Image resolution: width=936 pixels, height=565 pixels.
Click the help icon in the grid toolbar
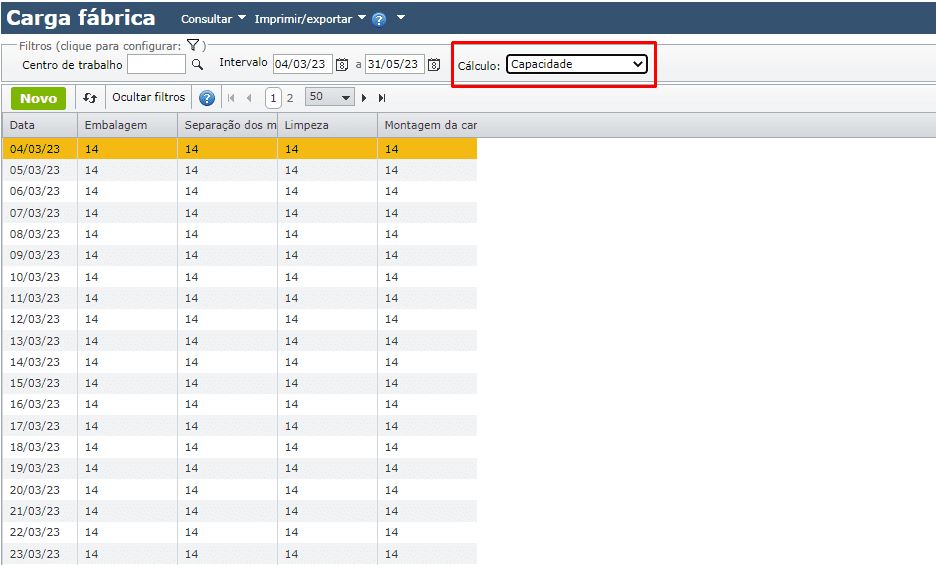pyautogui.click(x=207, y=98)
